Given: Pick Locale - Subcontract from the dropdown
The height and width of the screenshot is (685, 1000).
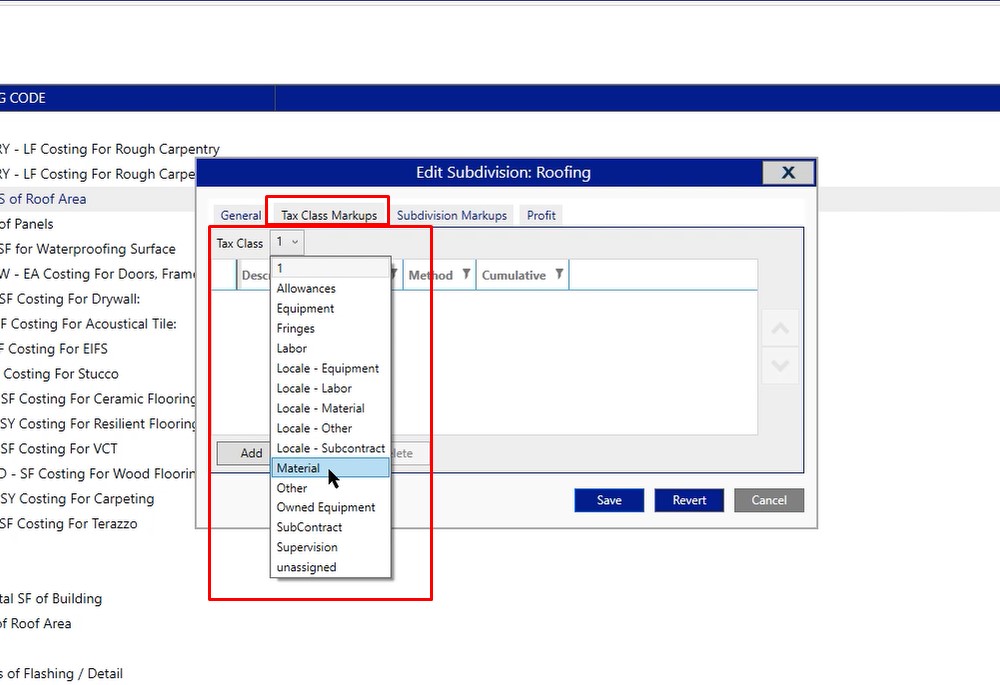Looking at the screenshot, I should pos(330,448).
